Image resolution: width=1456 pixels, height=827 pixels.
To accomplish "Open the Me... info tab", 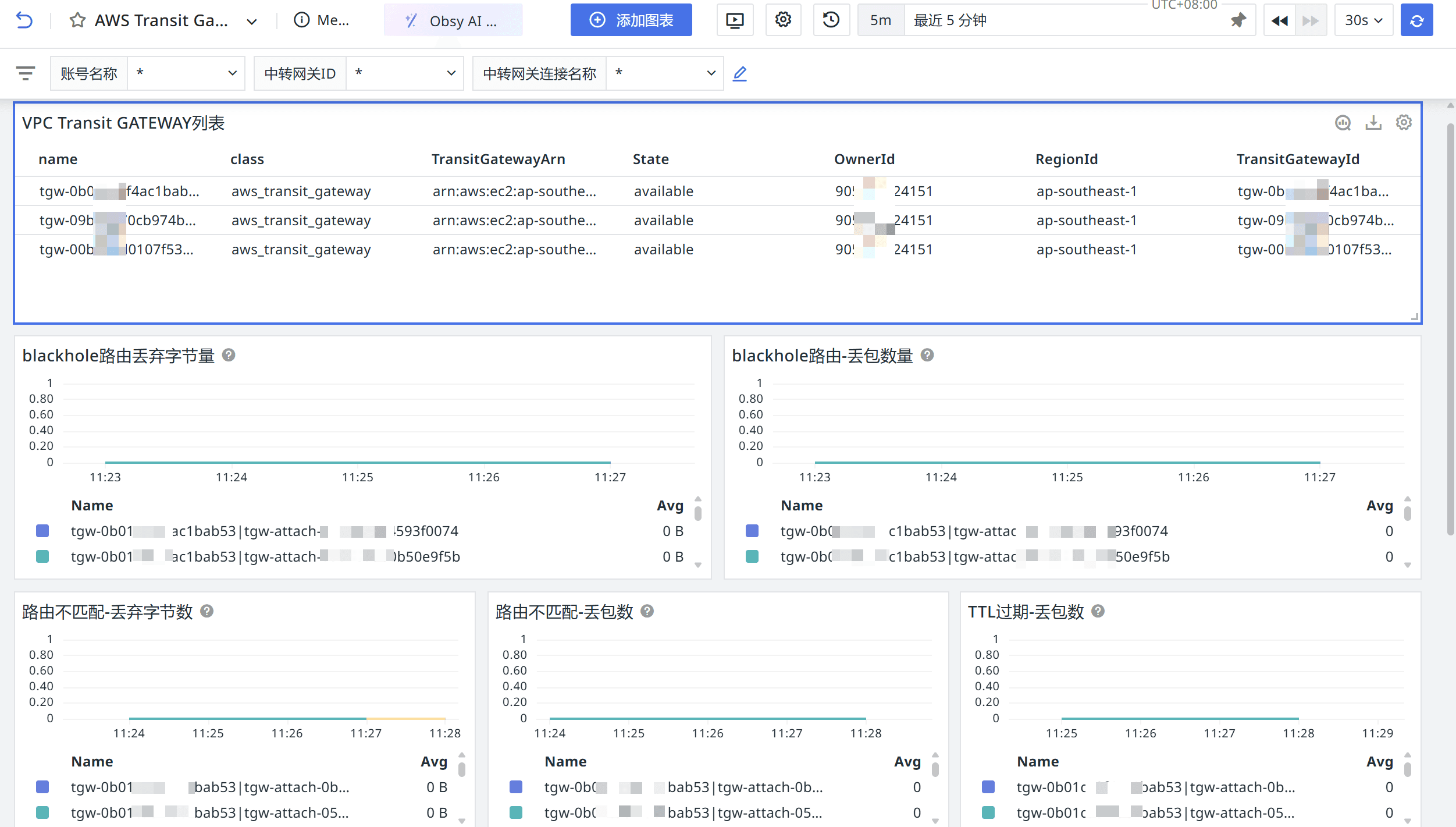I will click(x=322, y=20).
